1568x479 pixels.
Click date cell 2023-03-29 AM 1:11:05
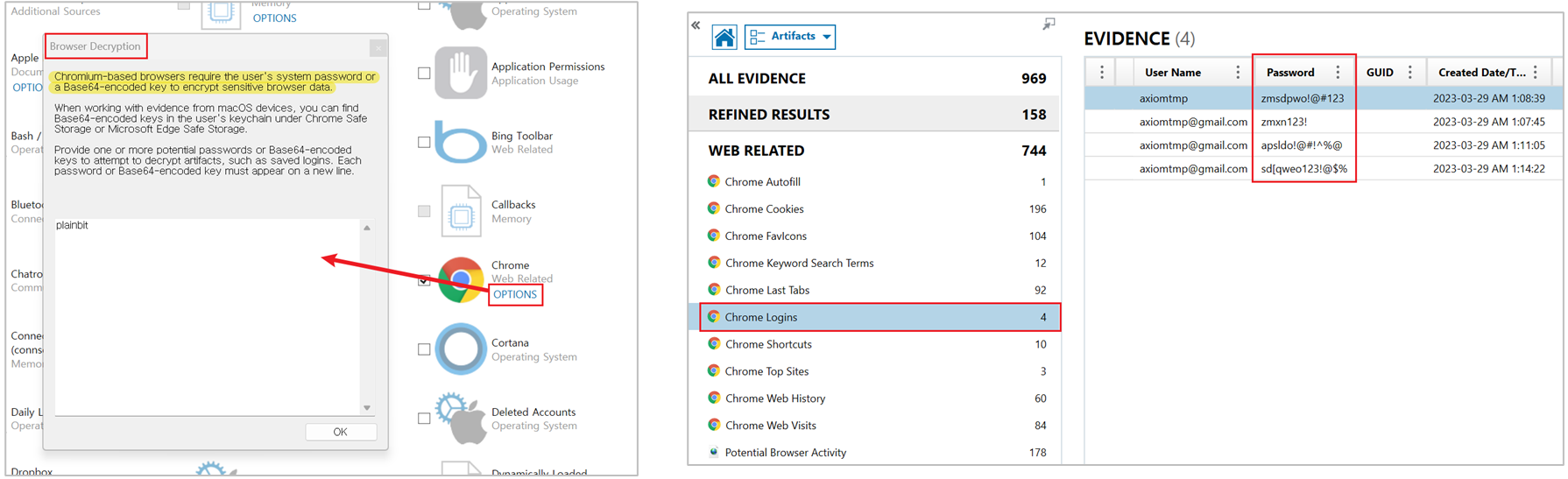pos(1488,145)
